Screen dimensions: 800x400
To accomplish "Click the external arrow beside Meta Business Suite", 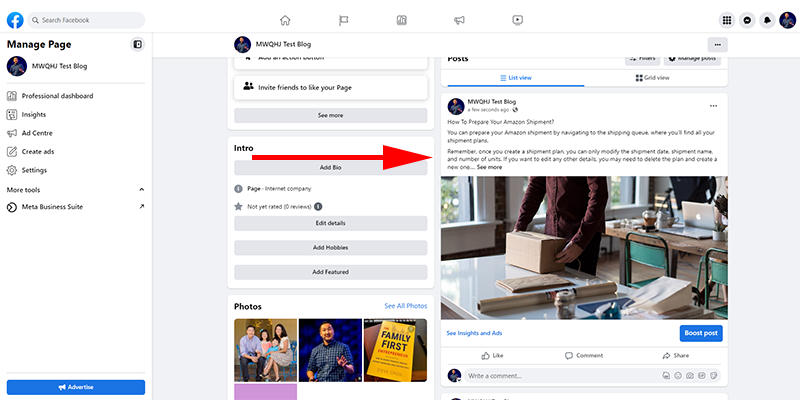I will 142,207.
